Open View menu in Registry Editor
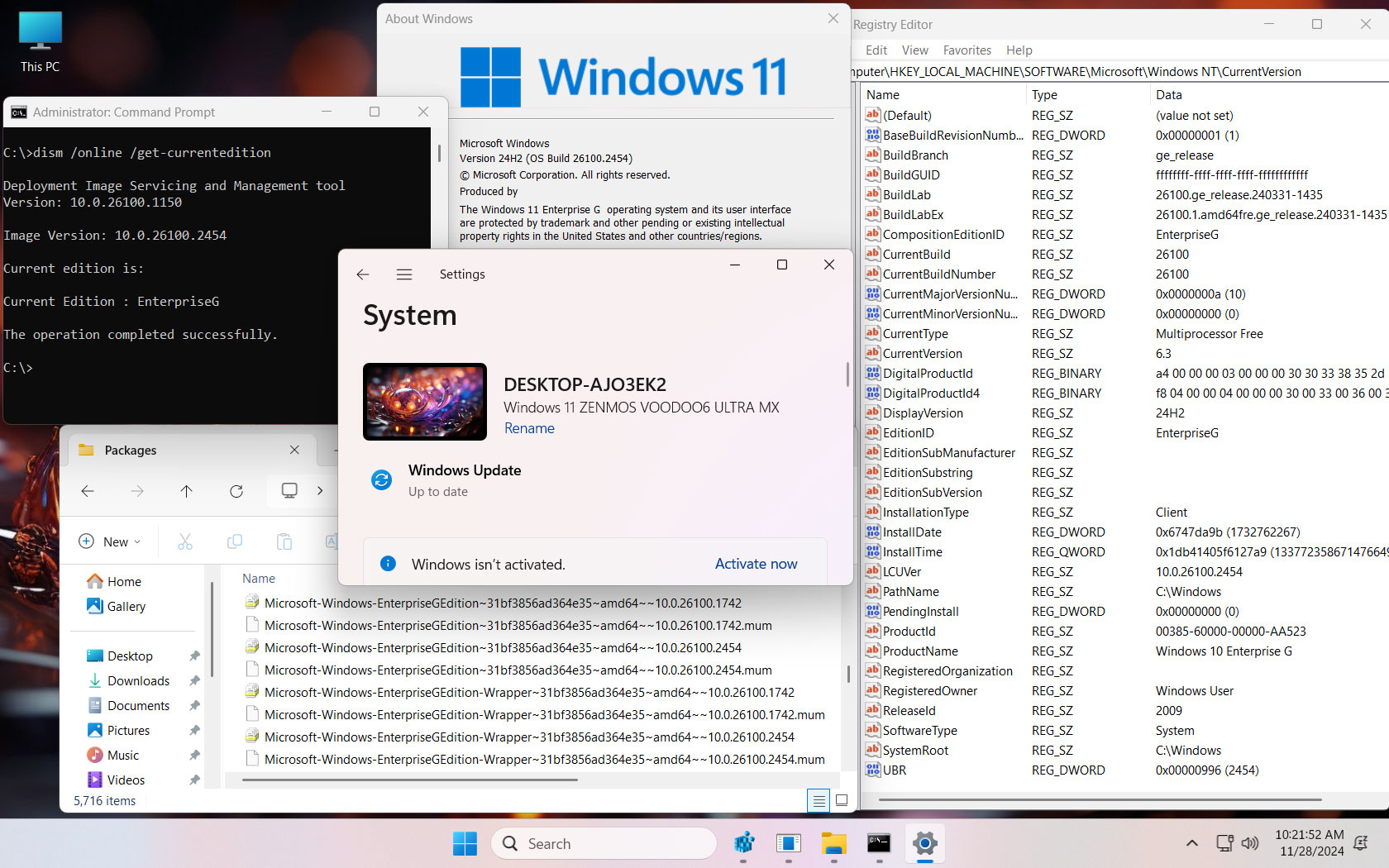Viewport: 1389px width, 868px height. click(x=914, y=50)
